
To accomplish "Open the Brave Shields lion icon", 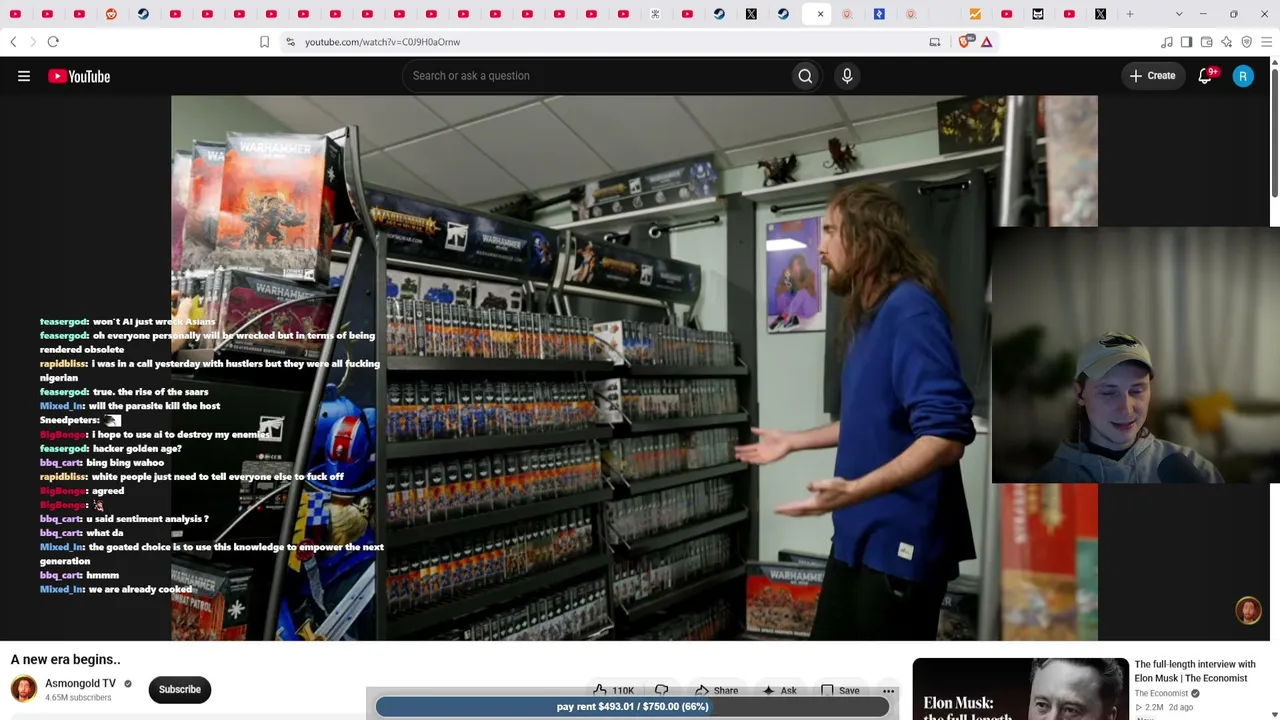I will (x=965, y=42).
